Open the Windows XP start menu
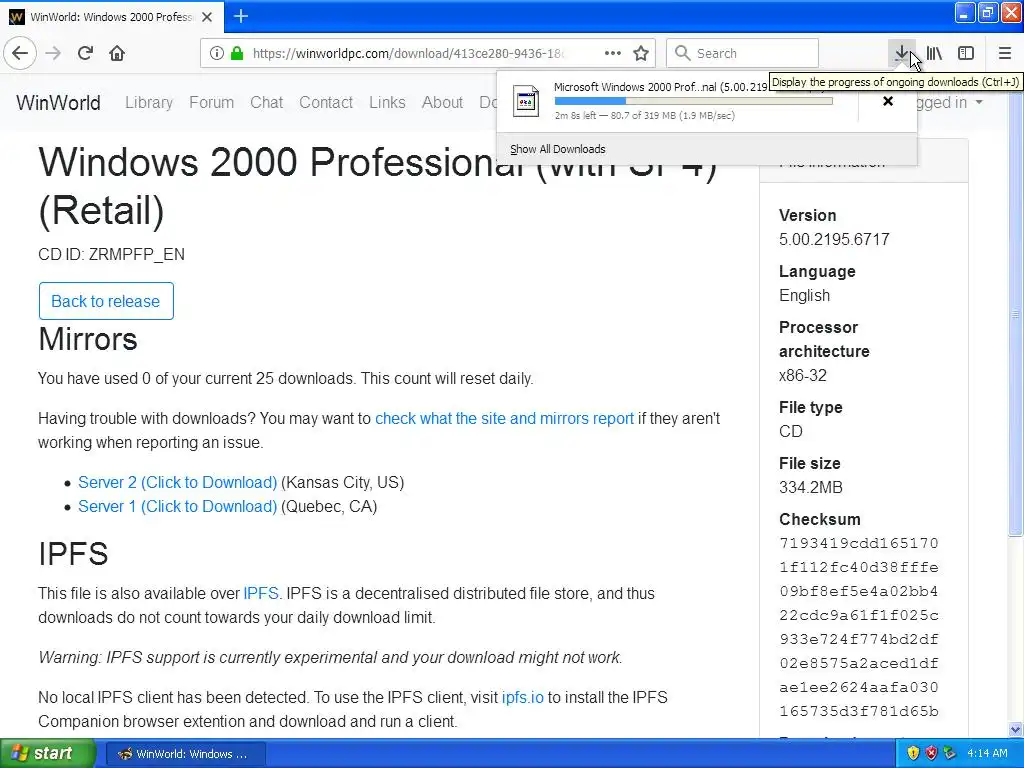This screenshot has height=768, width=1024. pos(48,753)
